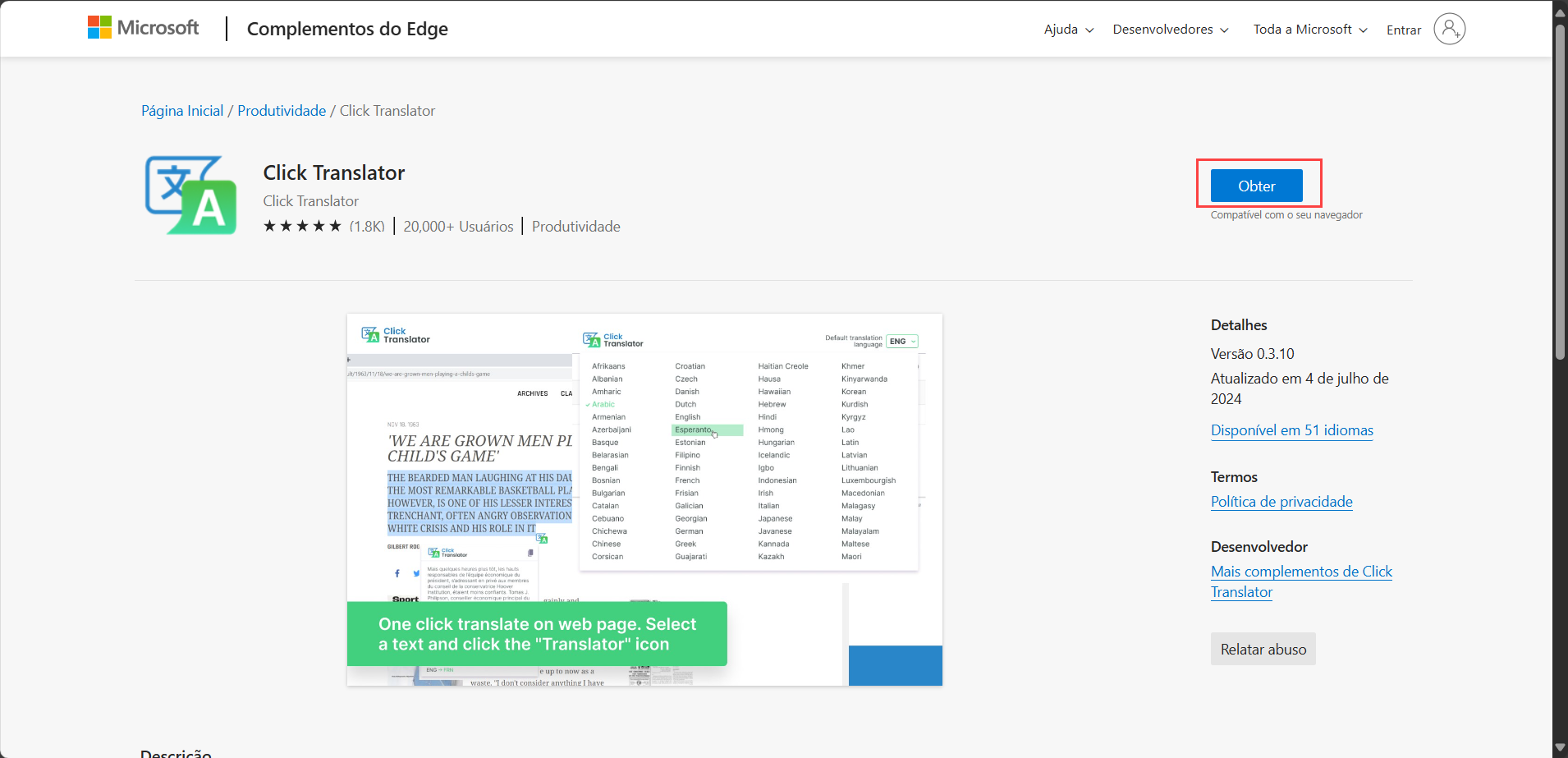
Task: Open the Produtividade category beside user count
Action: tap(576, 227)
